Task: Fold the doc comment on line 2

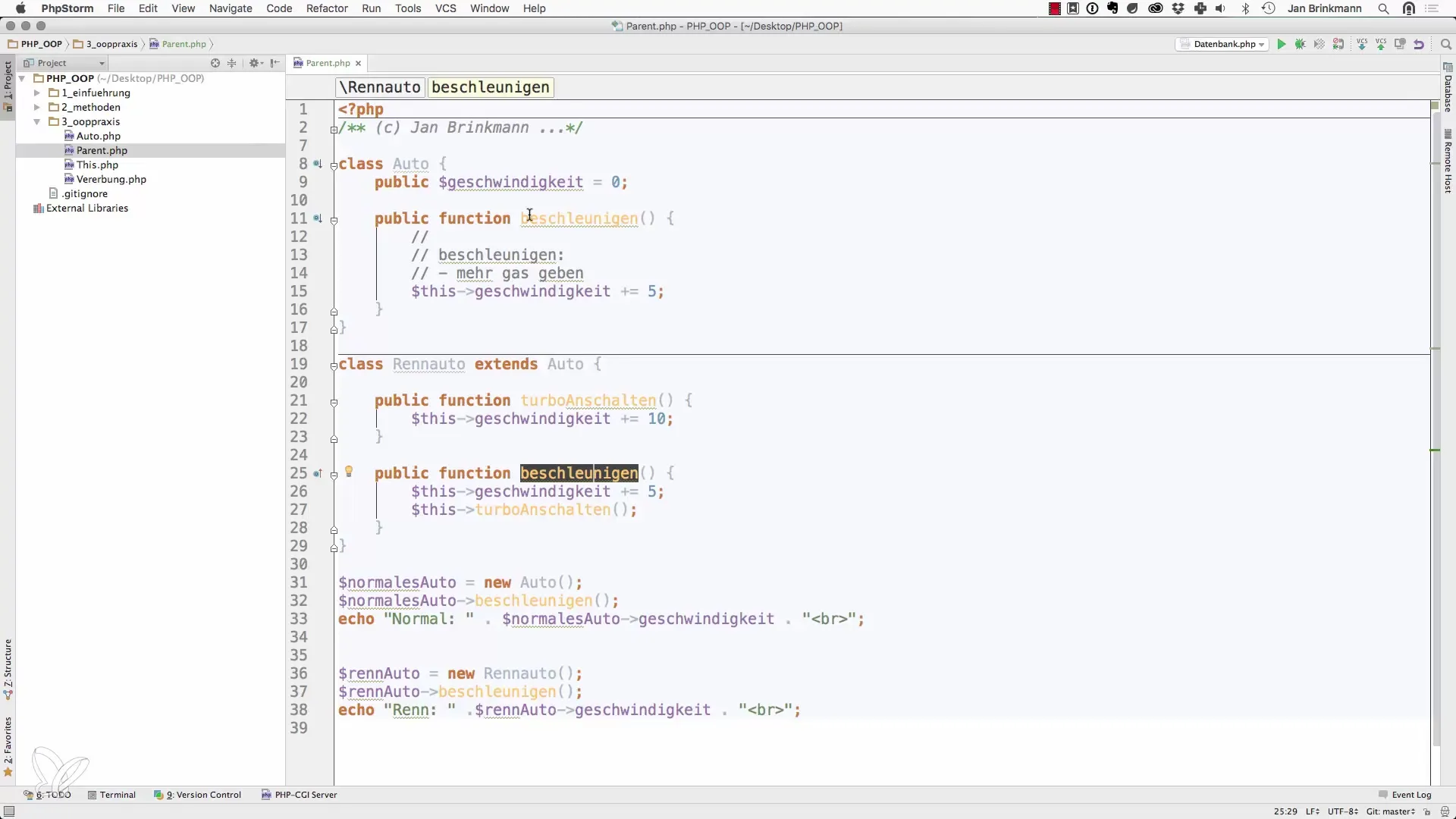Action: pyautogui.click(x=334, y=130)
